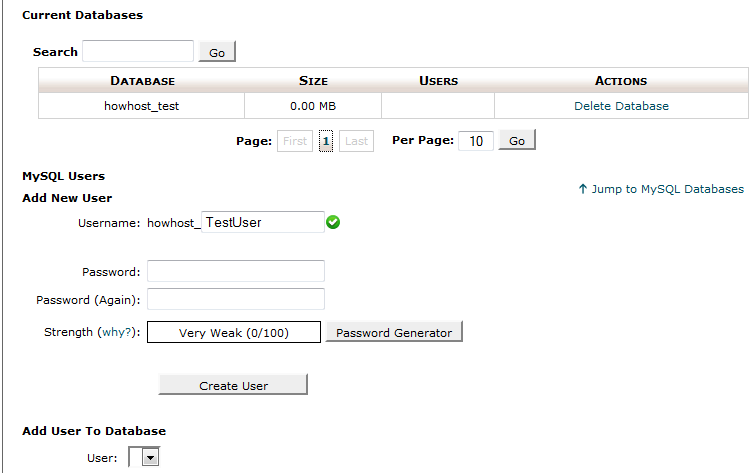Click the Go button beside Per Page
The width and height of the screenshot is (753, 473).
click(517, 140)
